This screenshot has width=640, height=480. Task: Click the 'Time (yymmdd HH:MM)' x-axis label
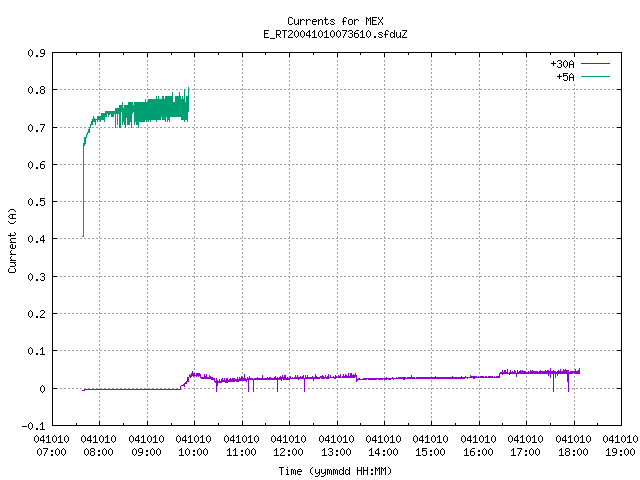click(x=335, y=471)
